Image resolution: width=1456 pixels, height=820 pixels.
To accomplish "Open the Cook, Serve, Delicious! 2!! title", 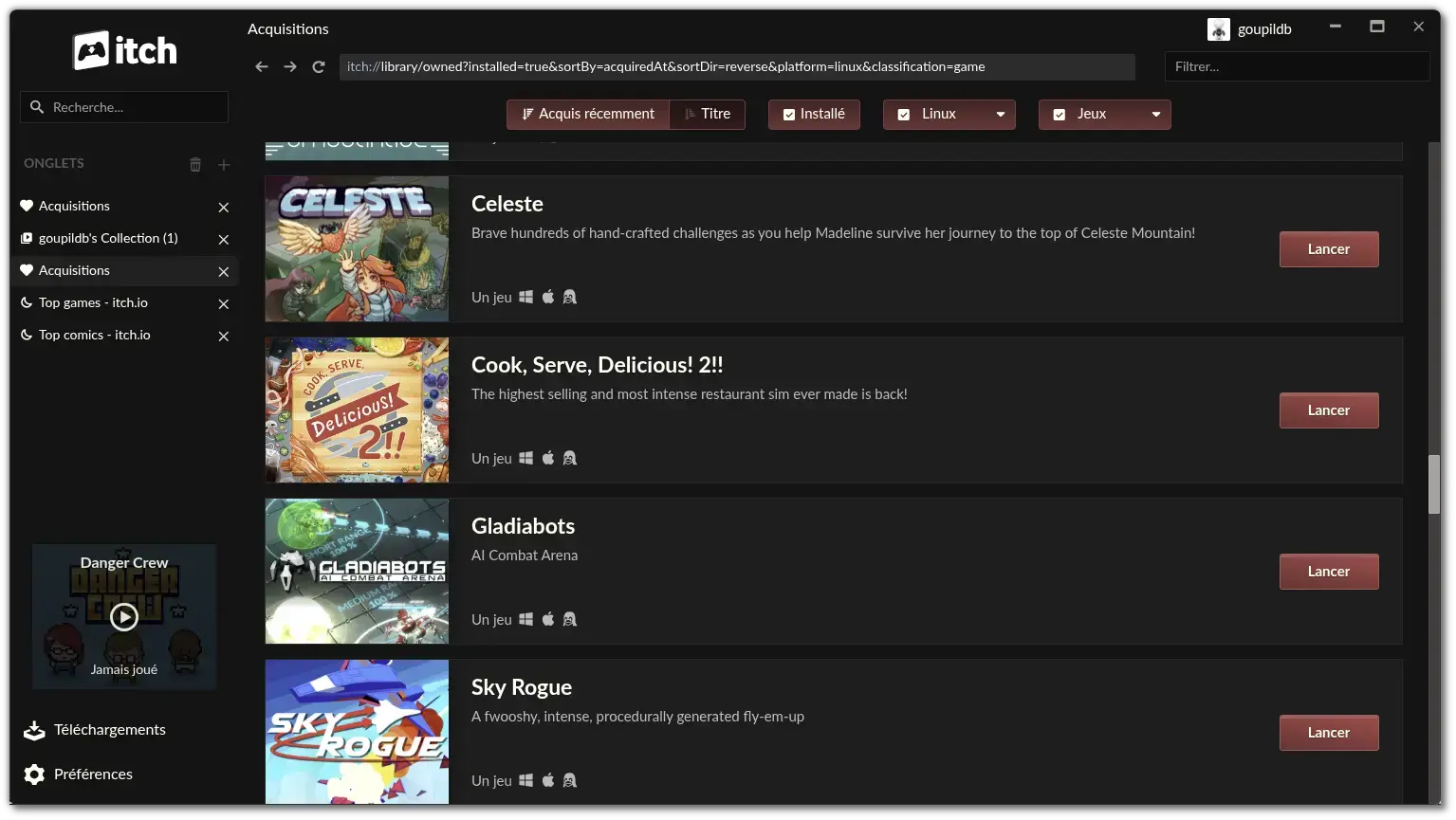I will pos(598,365).
